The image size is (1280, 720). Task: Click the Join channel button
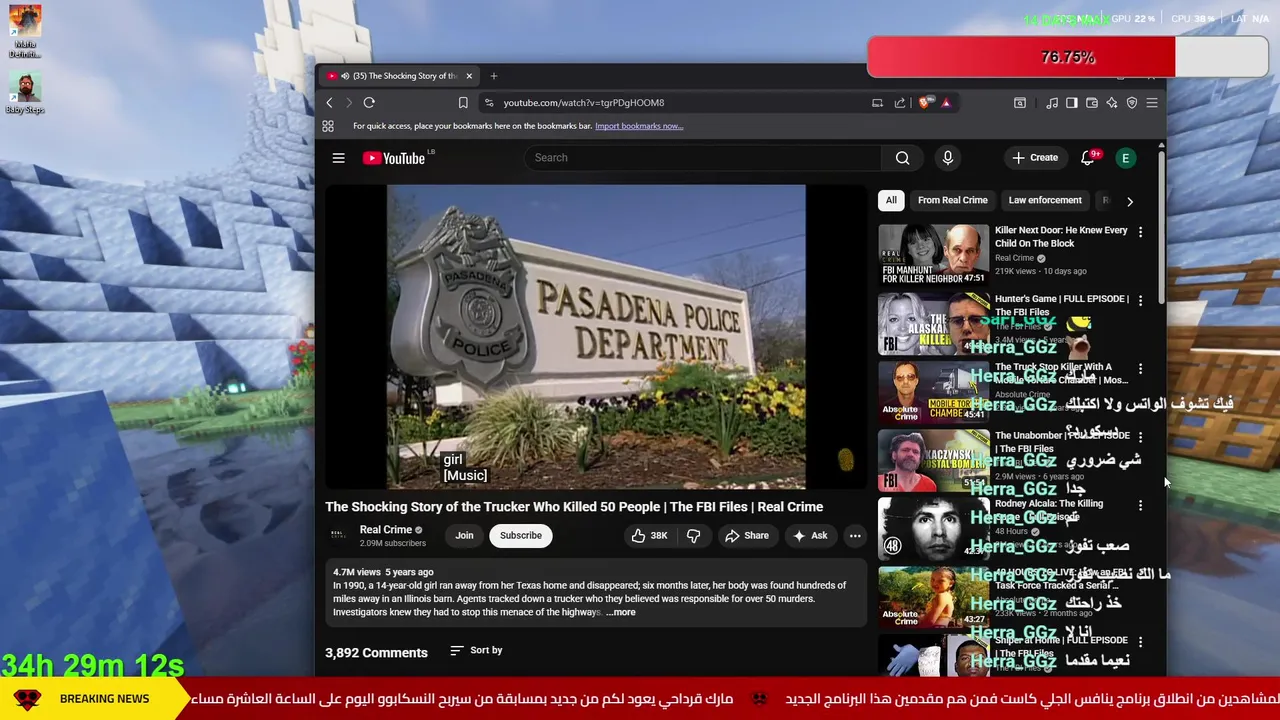pyautogui.click(x=465, y=536)
